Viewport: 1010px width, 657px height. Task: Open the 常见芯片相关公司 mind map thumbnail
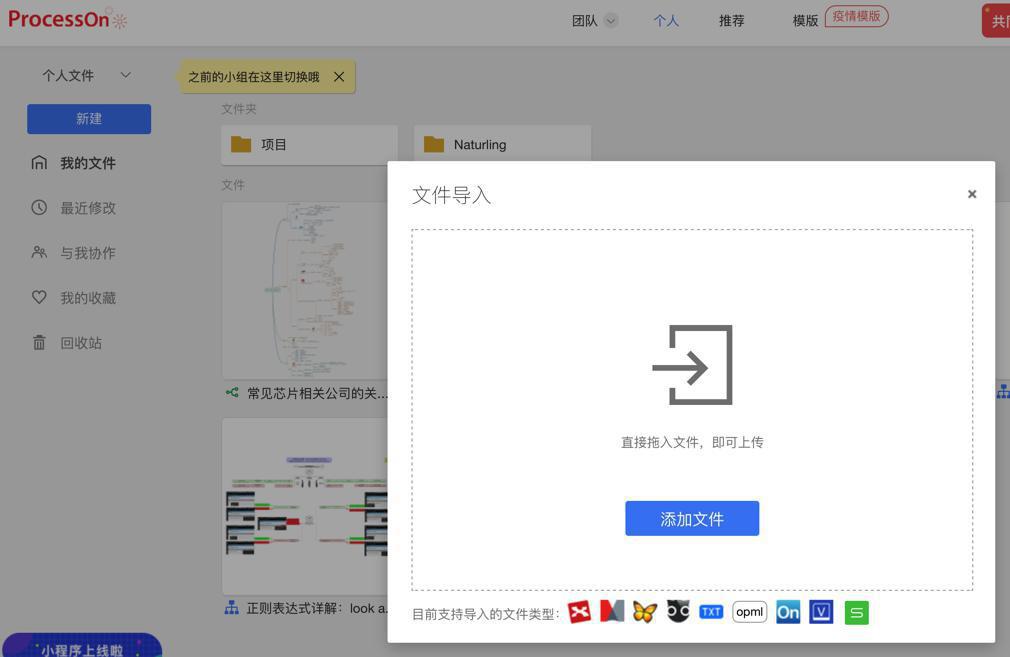point(305,291)
